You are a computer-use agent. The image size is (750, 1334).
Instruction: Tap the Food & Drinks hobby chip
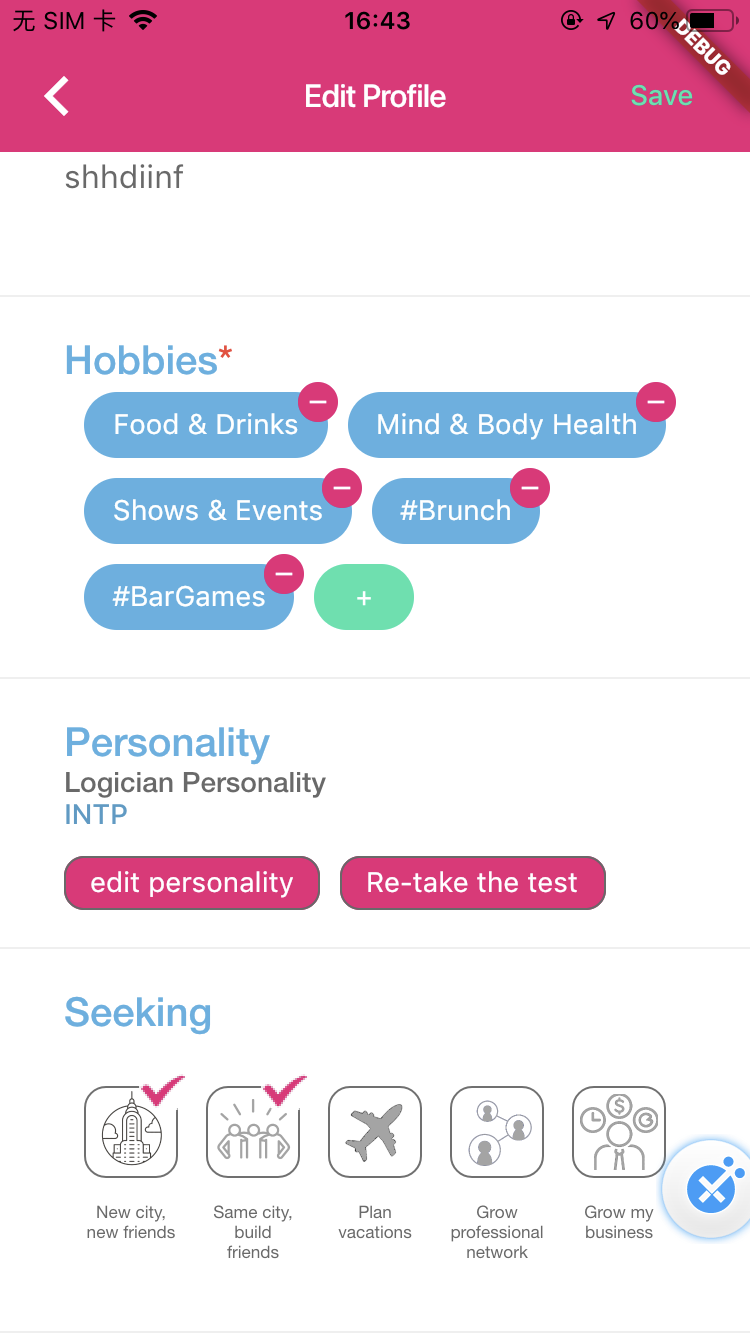pos(206,425)
